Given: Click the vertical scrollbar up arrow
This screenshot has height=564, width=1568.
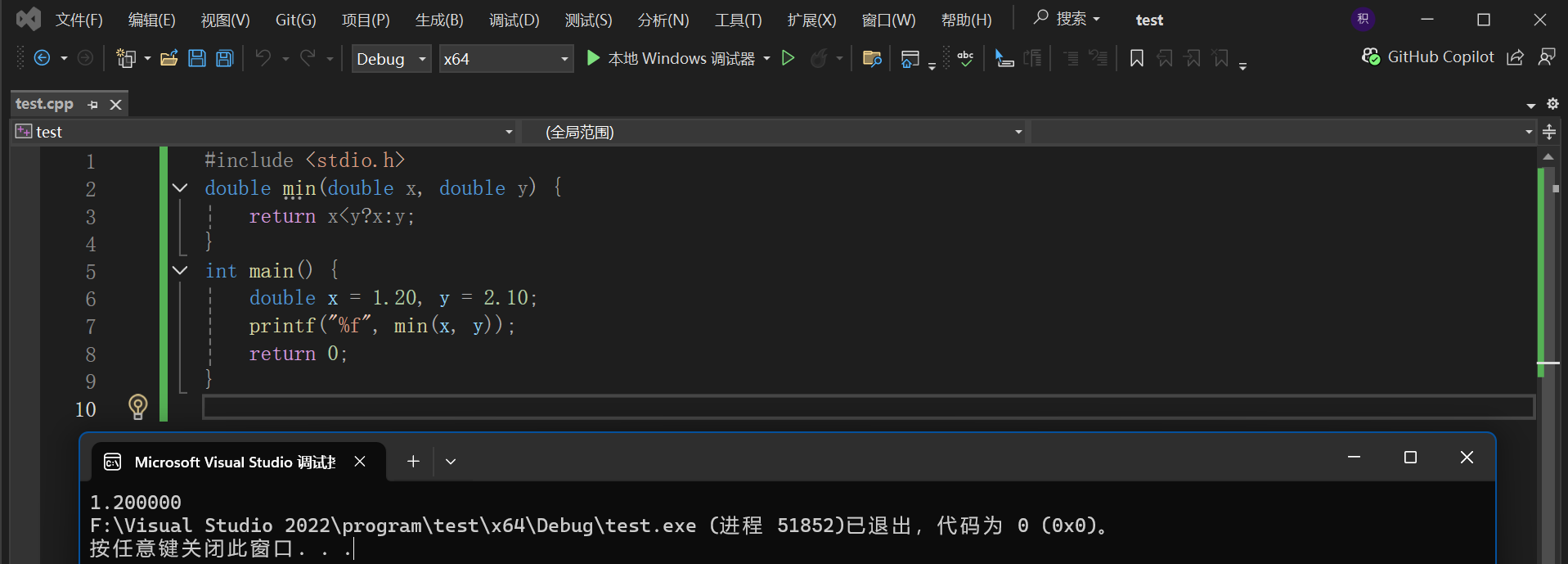Looking at the screenshot, I should click(x=1548, y=156).
